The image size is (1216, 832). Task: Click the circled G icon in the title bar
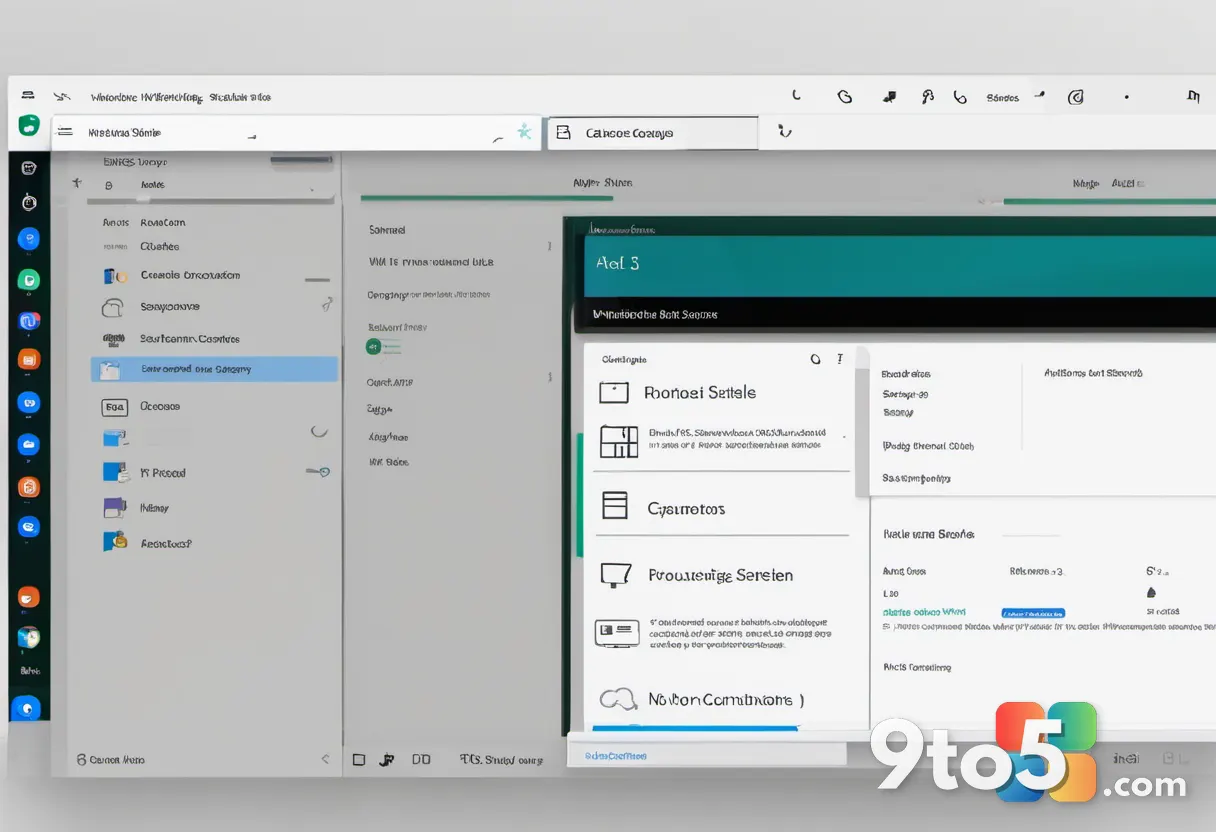(1076, 97)
